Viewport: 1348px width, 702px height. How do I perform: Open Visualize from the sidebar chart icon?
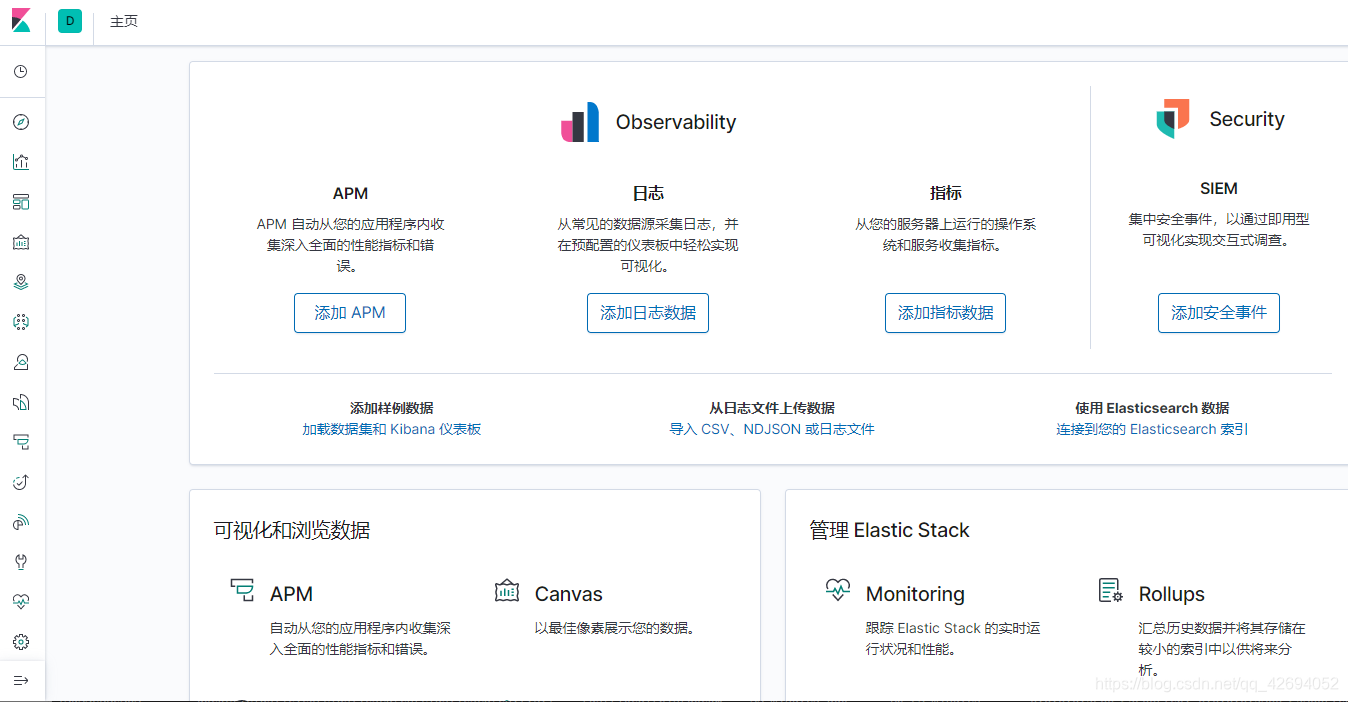(x=21, y=162)
